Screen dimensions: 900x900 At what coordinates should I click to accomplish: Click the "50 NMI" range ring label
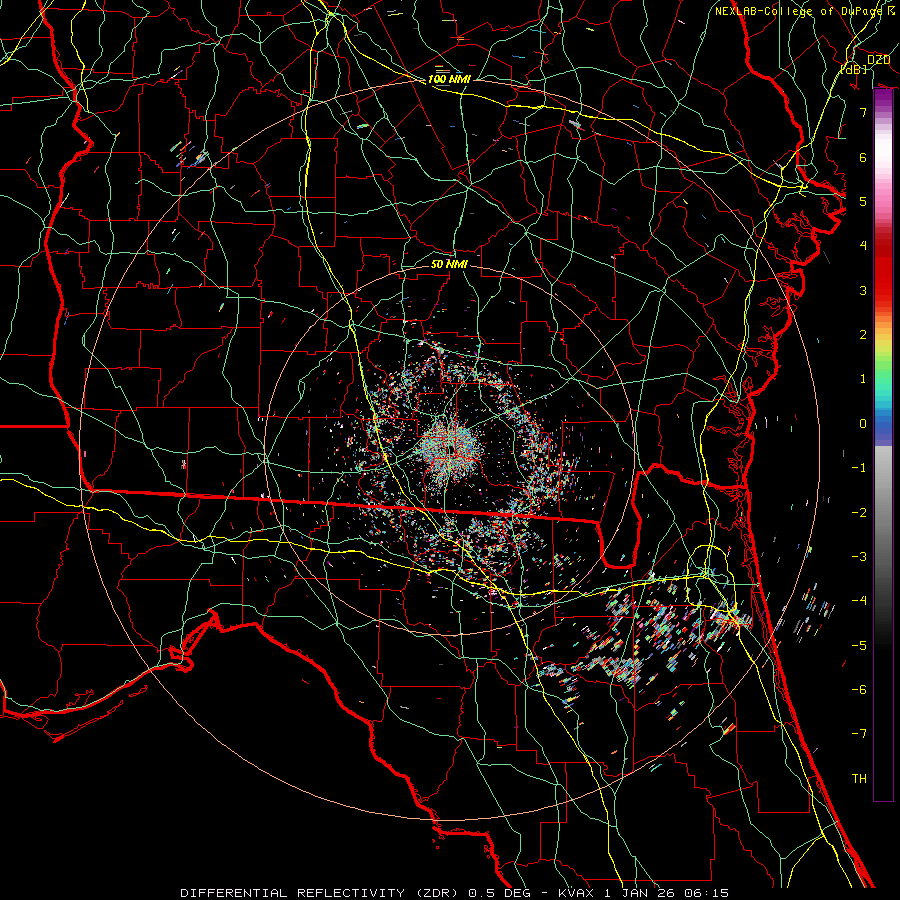tap(449, 264)
